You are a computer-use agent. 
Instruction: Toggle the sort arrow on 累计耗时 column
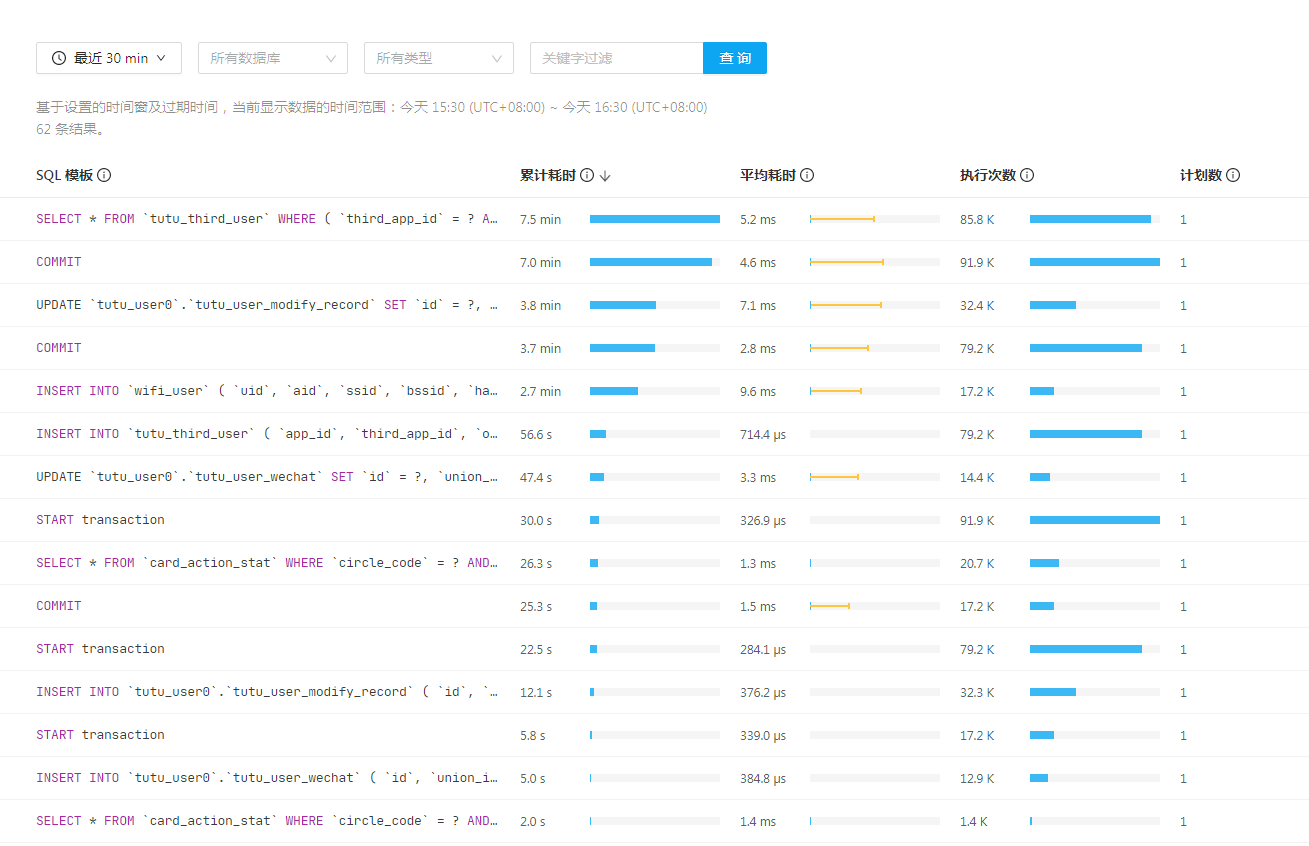(605, 176)
